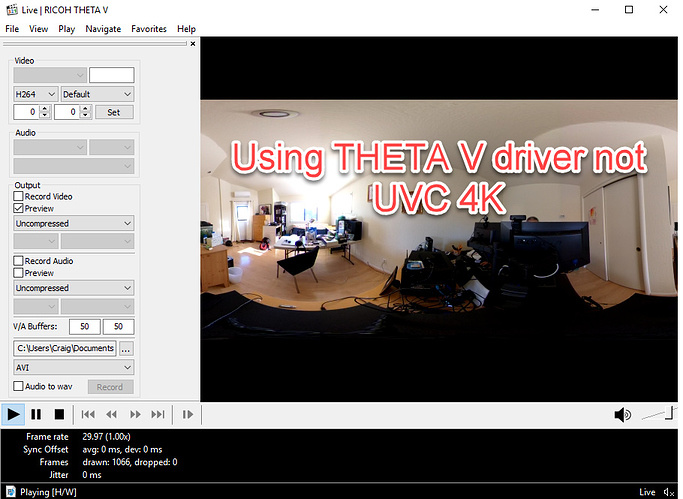Open the first disabled Video source dropdown
The height and width of the screenshot is (499, 683).
pyautogui.click(x=50, y=75)
